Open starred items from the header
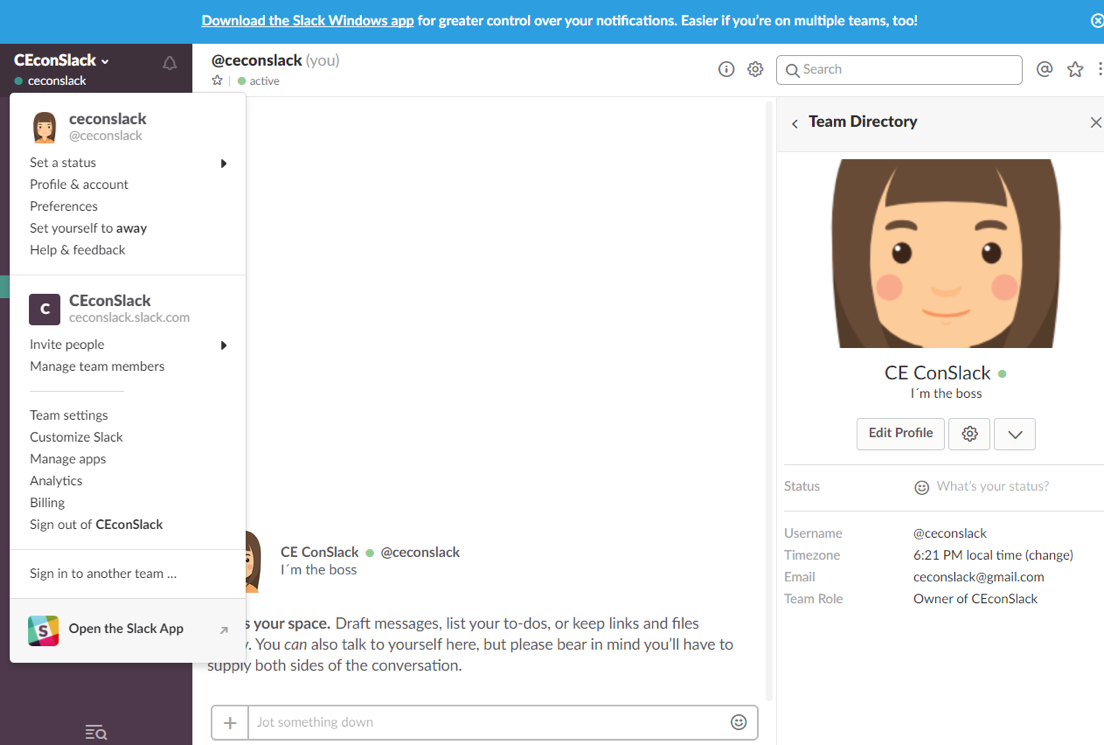Image resolution: width=1104 pixels, height=745 pixels. coord(1075,69)
